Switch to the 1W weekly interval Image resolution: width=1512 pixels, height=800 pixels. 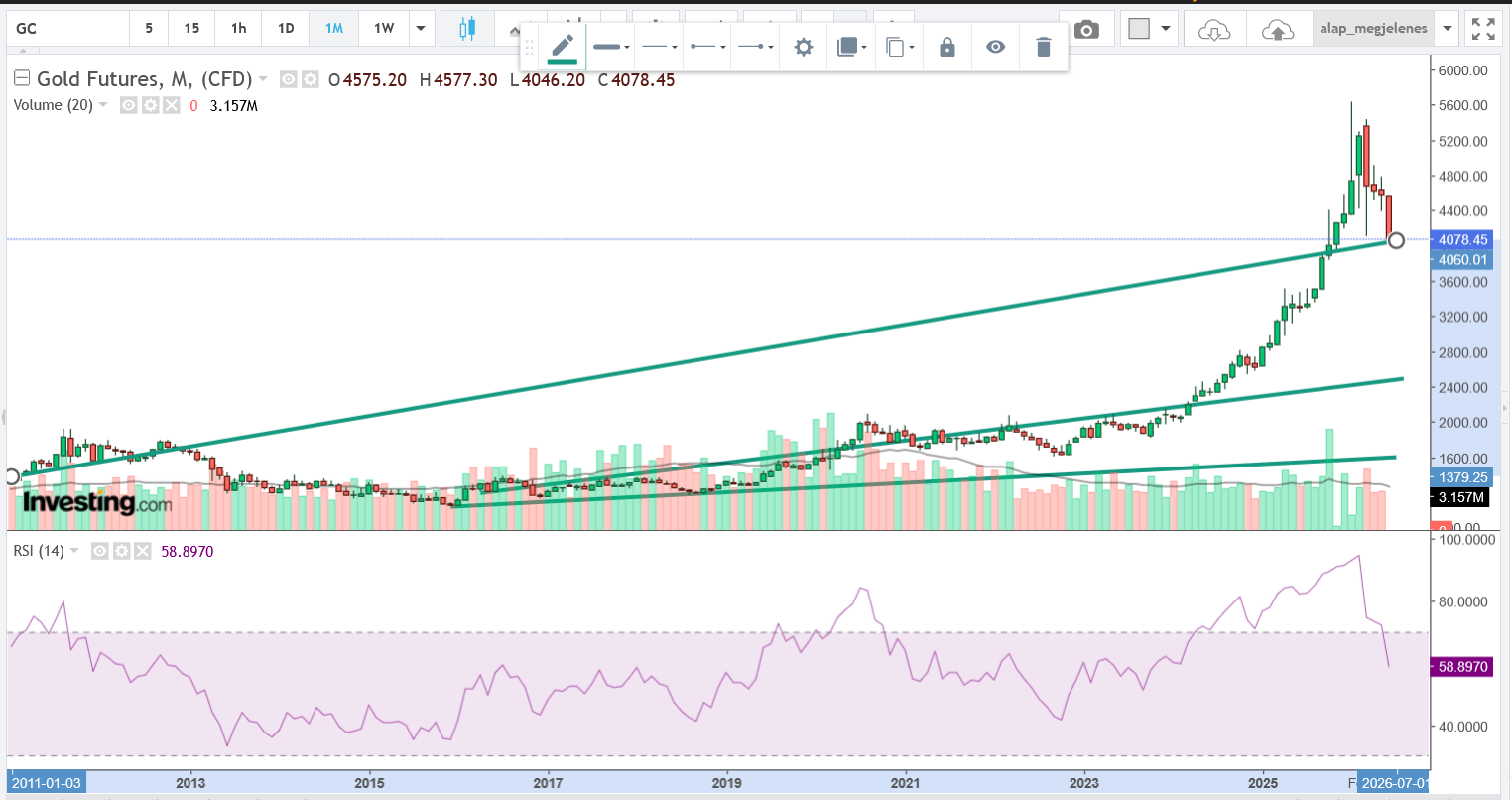point(384,29)
